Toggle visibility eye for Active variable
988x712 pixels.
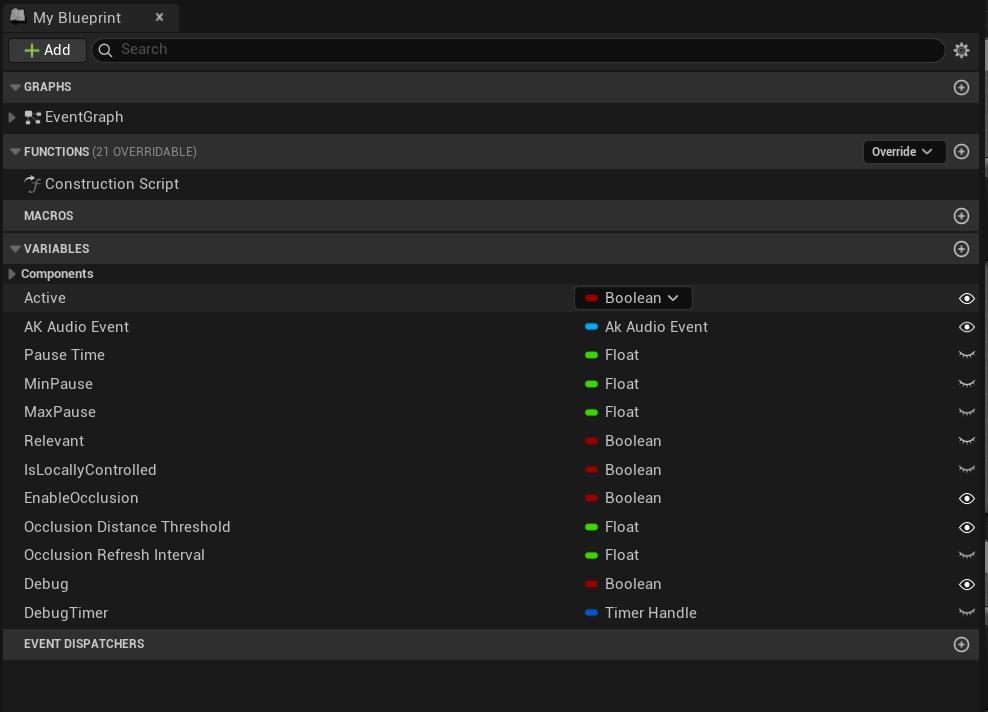[967, 299]
